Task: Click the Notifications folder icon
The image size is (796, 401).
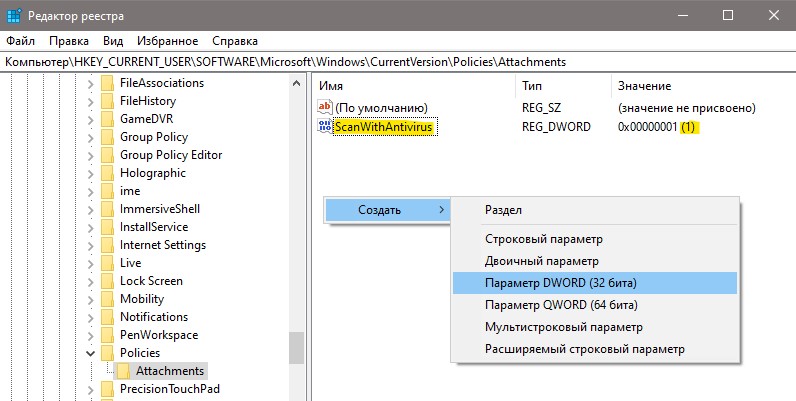Action: pos(108,317)
